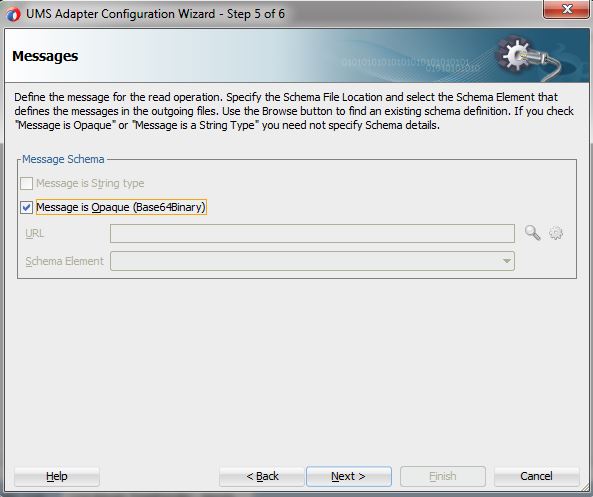Image resolution: width=593 pixels, height=497 pixels.
Task: Click the magnifier browse schema icon
Action: 532,233
